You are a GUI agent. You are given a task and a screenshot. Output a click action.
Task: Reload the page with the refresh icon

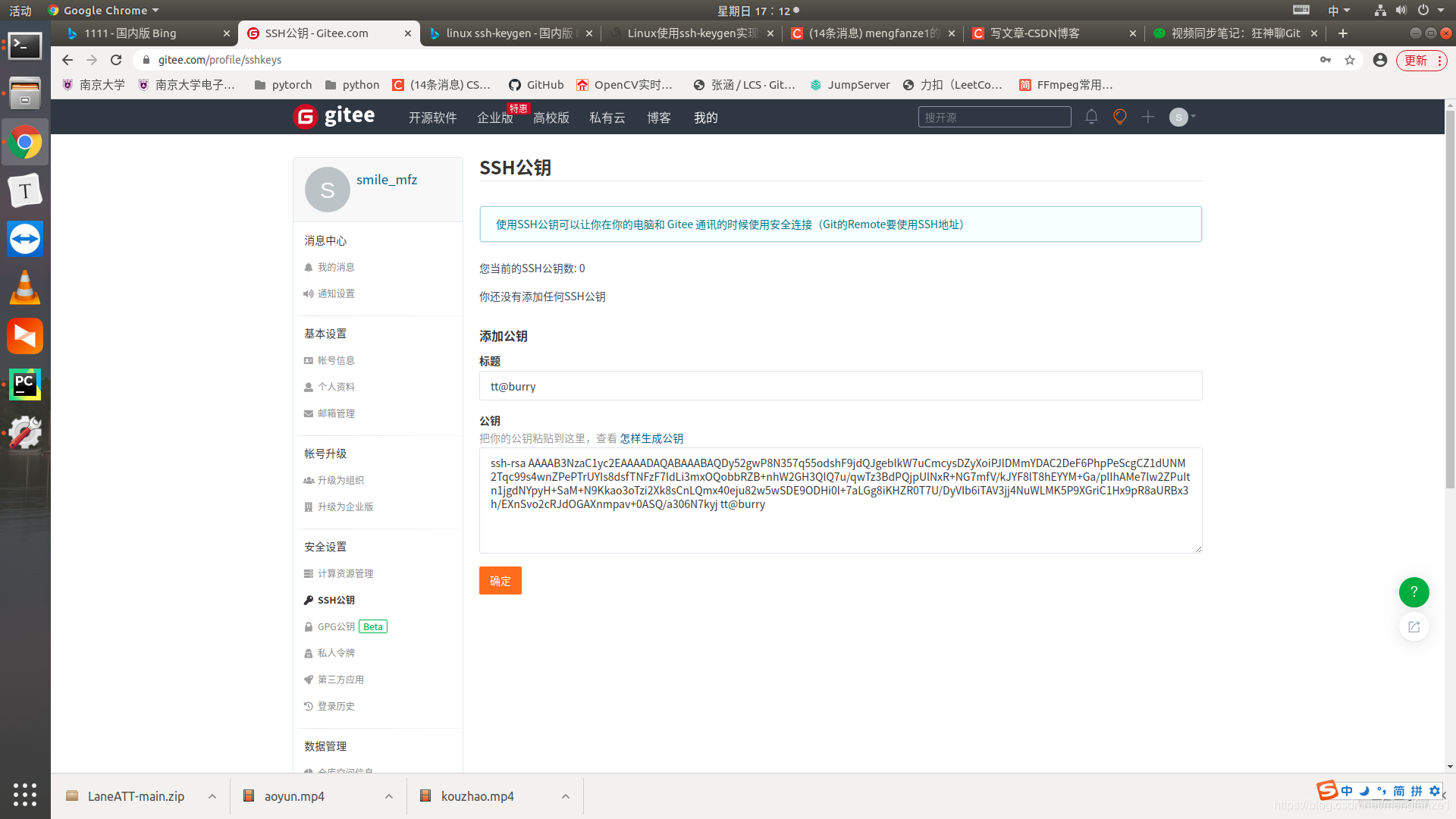click(116, 60)
